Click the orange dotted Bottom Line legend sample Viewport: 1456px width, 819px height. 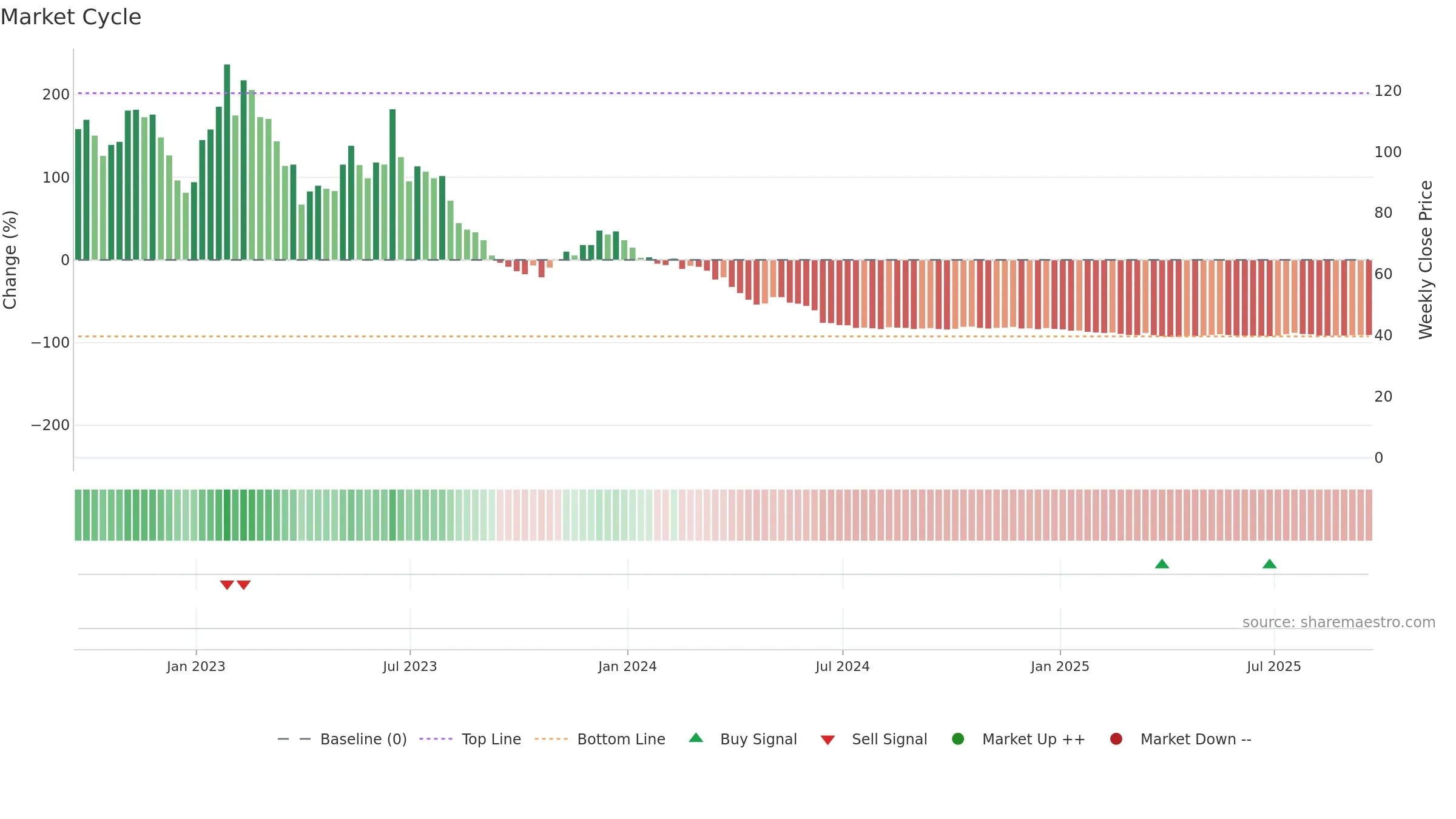click(x=551, y=739)
